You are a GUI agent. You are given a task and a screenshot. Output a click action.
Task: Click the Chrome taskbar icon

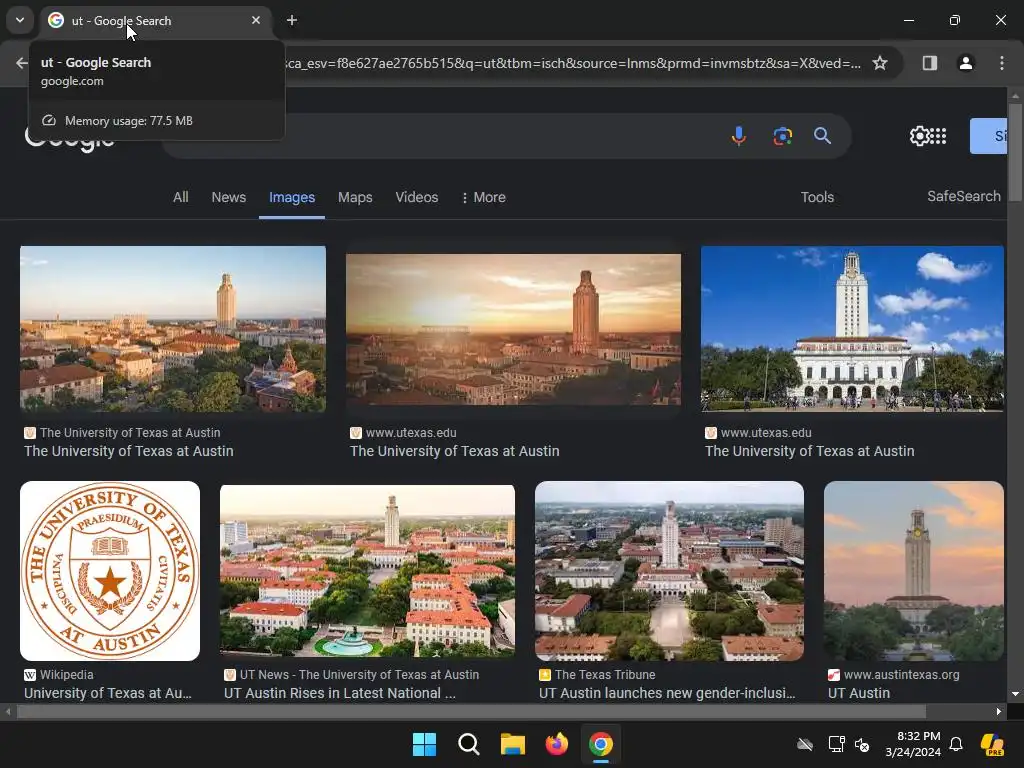click(601, 744)
